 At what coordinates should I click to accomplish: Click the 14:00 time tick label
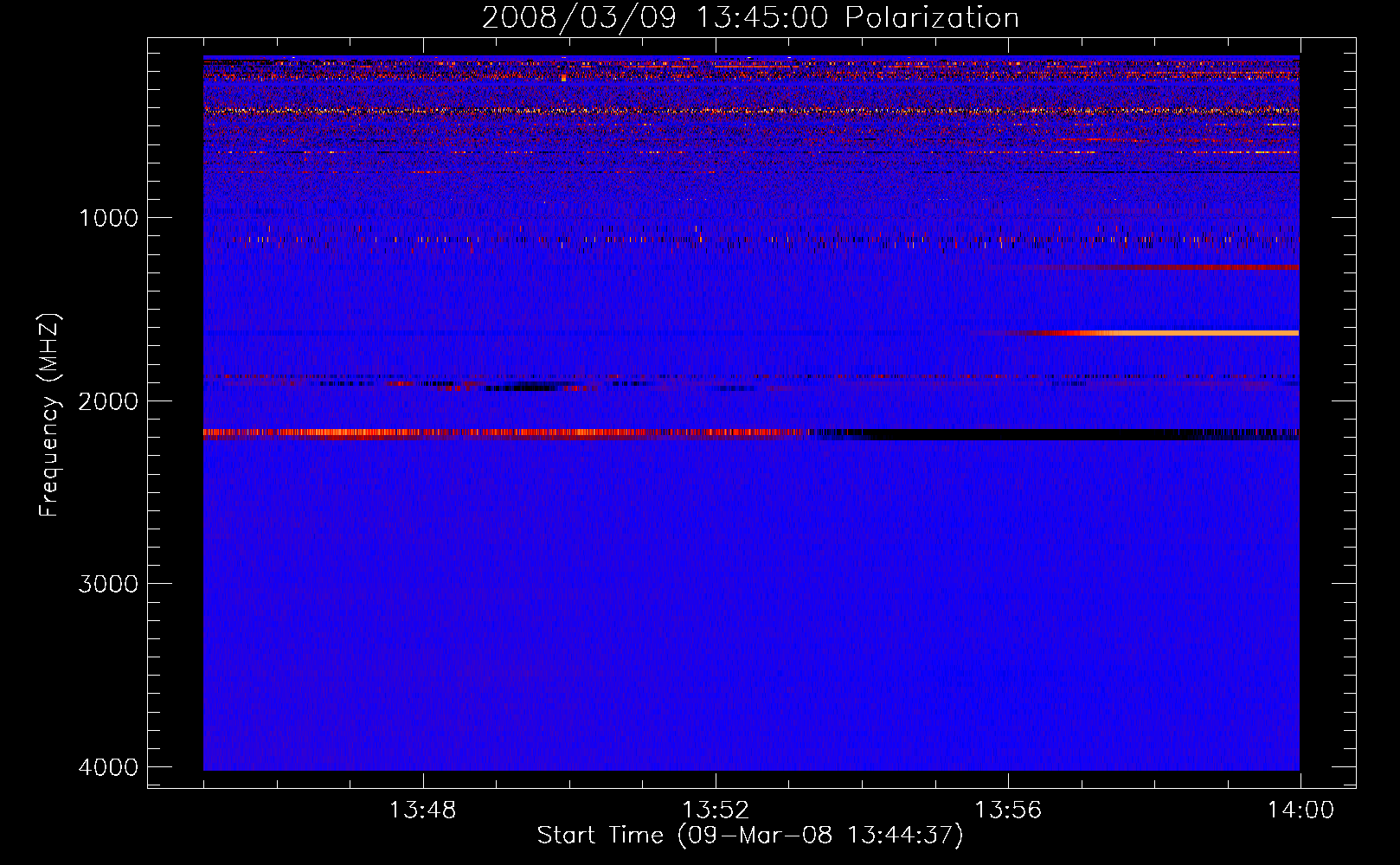coord(1300,811)
